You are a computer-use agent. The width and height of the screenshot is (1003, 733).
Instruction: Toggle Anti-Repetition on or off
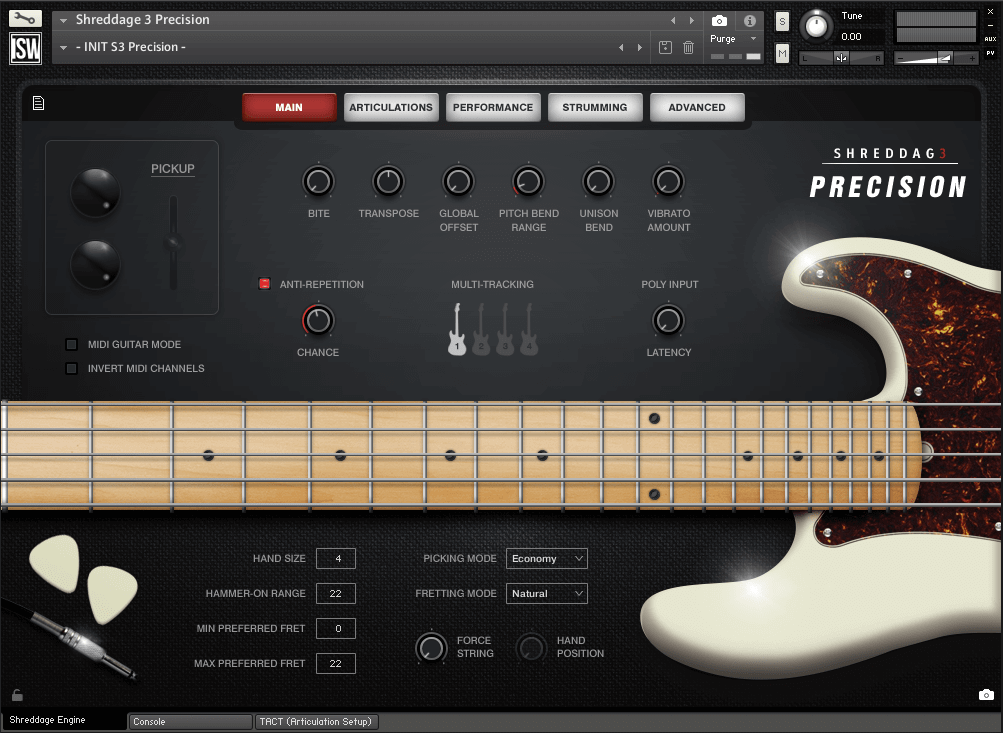pyautogui.click(x=265, y=284)
